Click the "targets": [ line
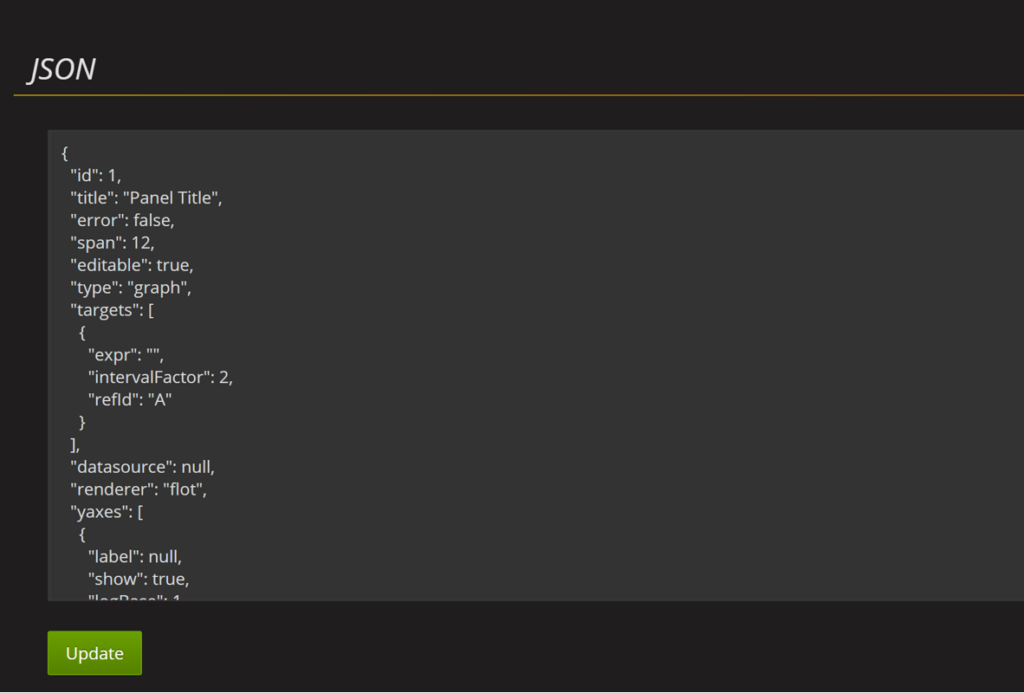Viewport: 1024px width, 693px height. pos(112,310)
